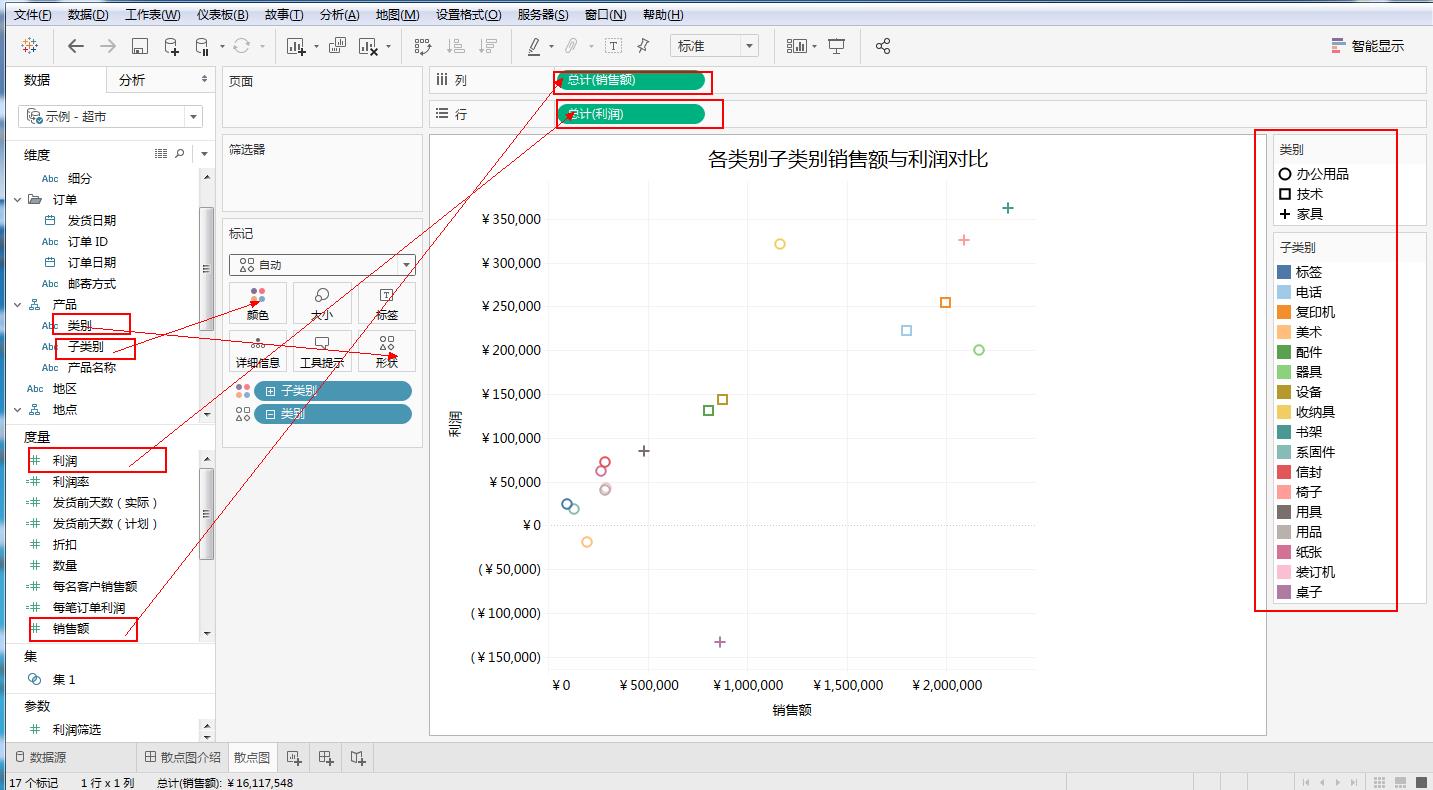Click the 大小 size mark button
Image resolution: width=1433 pixels, height=790 pixels.
pyautogui.click(x=322, y=303)
